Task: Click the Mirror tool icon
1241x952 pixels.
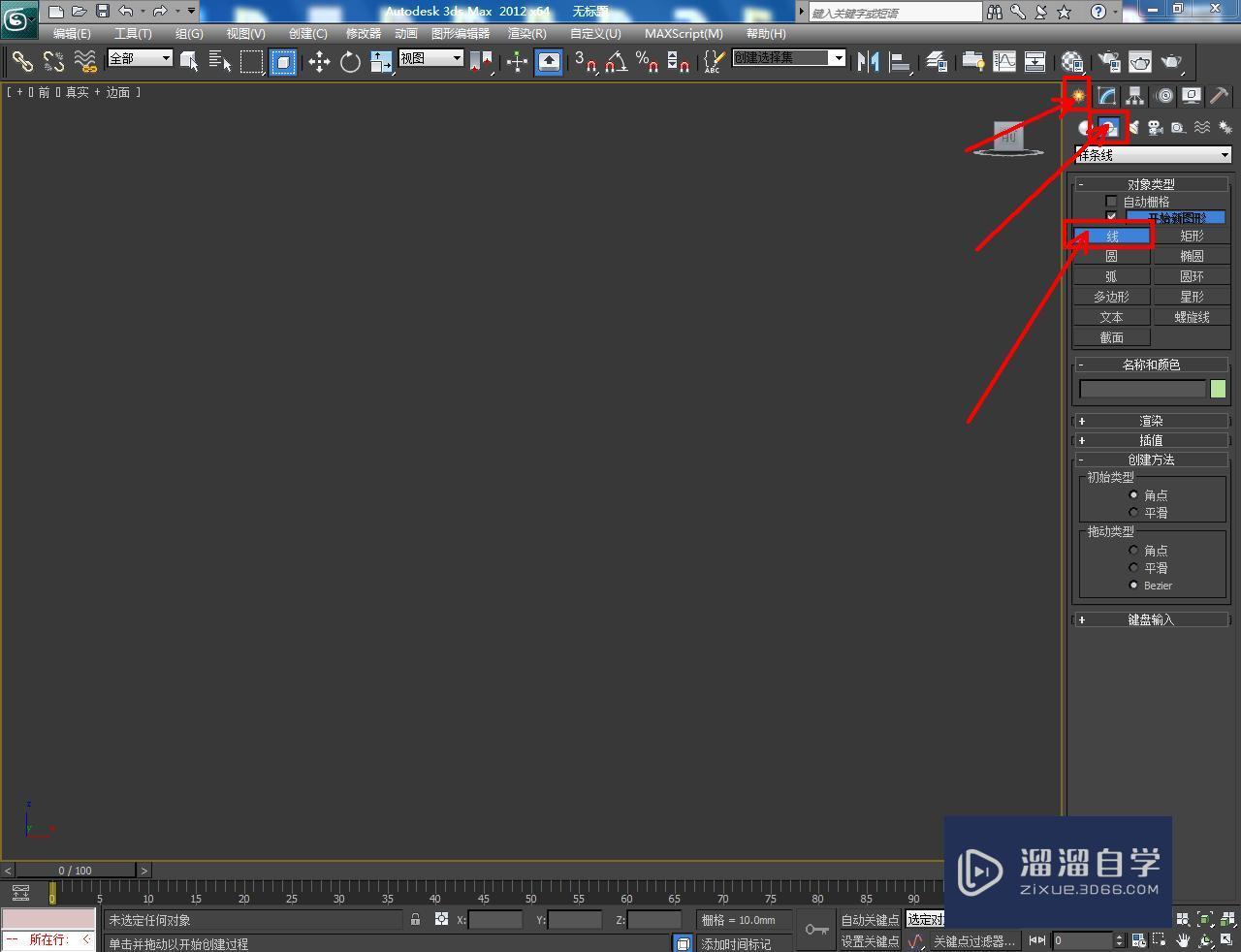Action: [x=869, y=62]
